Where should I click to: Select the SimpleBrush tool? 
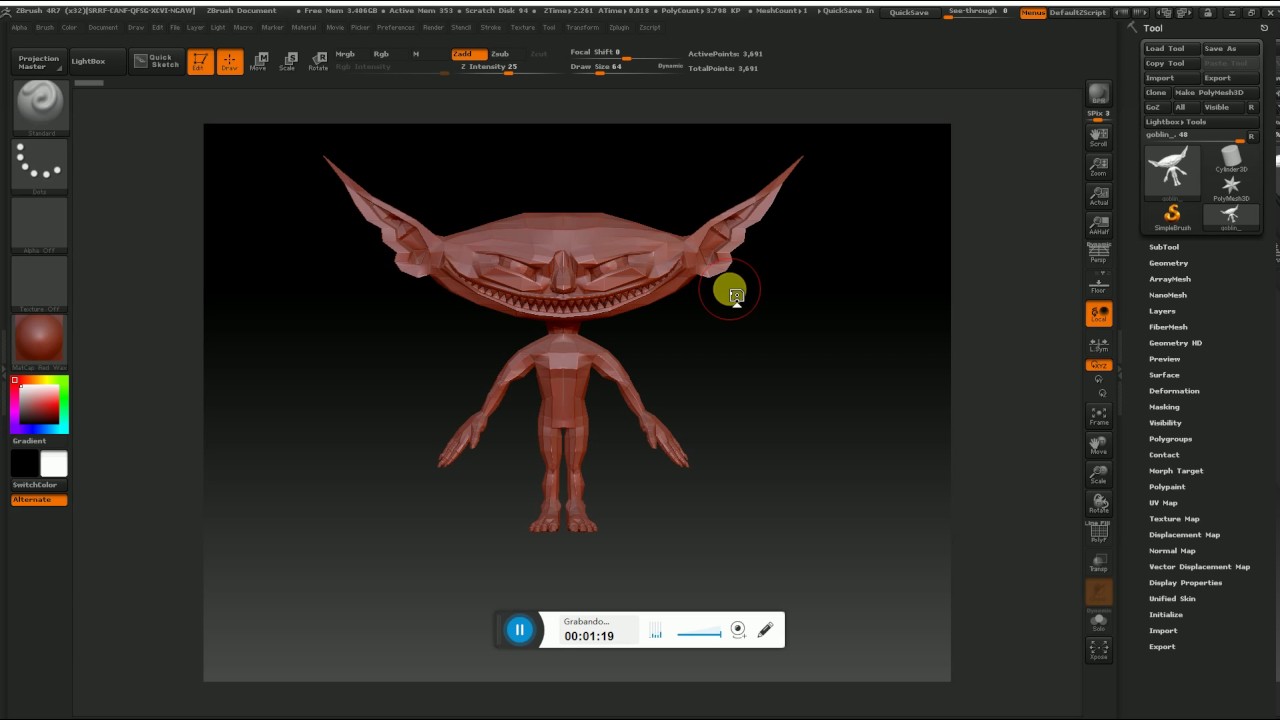[1172, 216]
